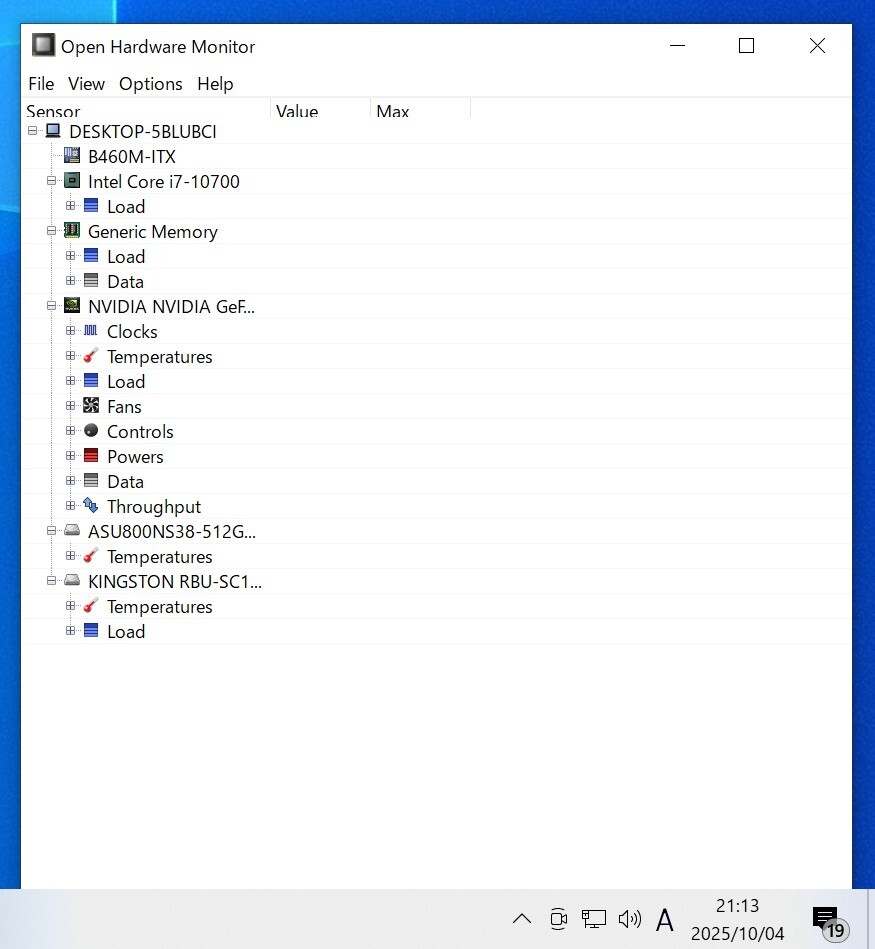Expand the GPU Fans node

click(71, 406)
